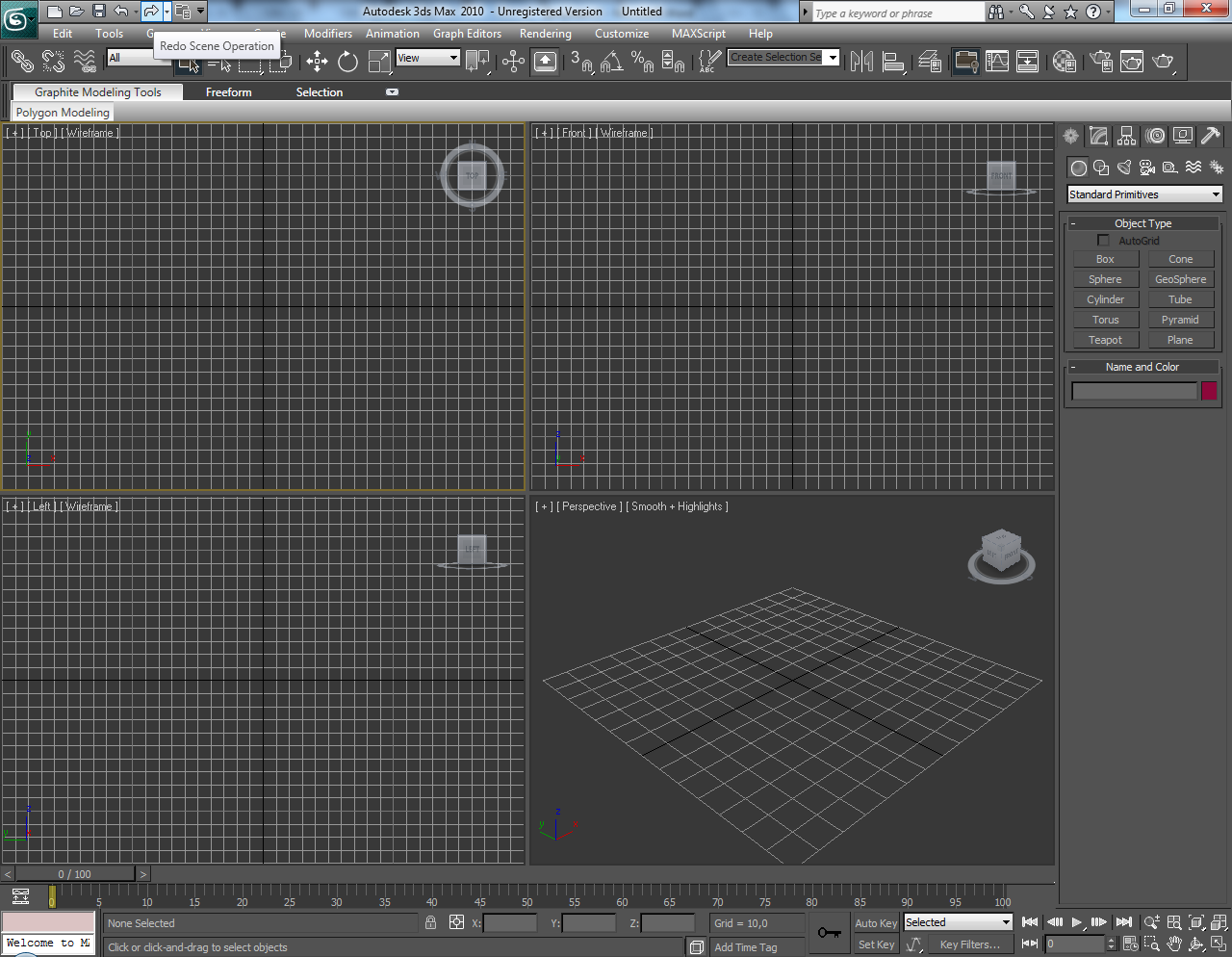Open the 3ds Max application menu button

coord(18,19)
